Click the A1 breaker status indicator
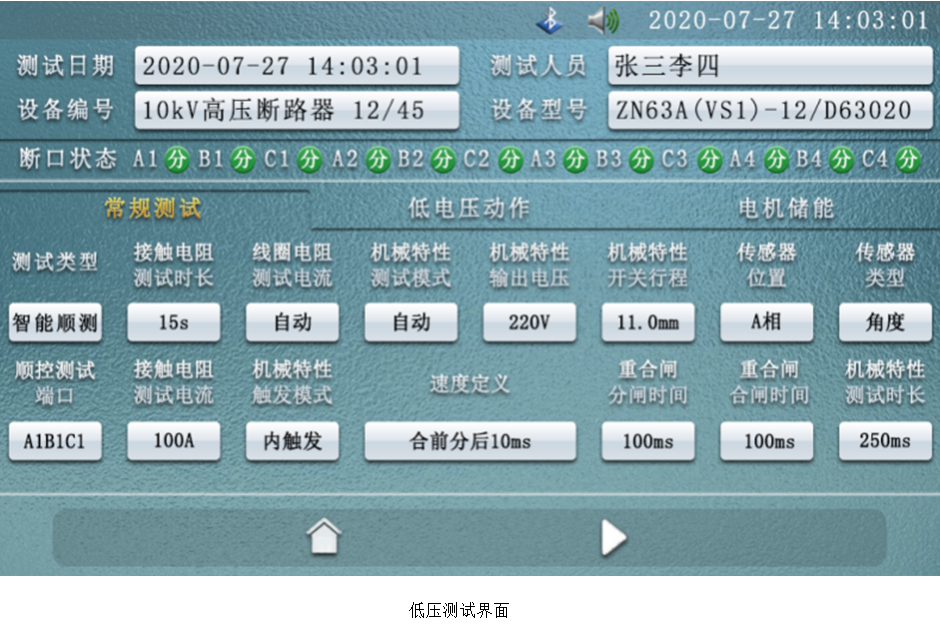 click(x=176, y=159)
